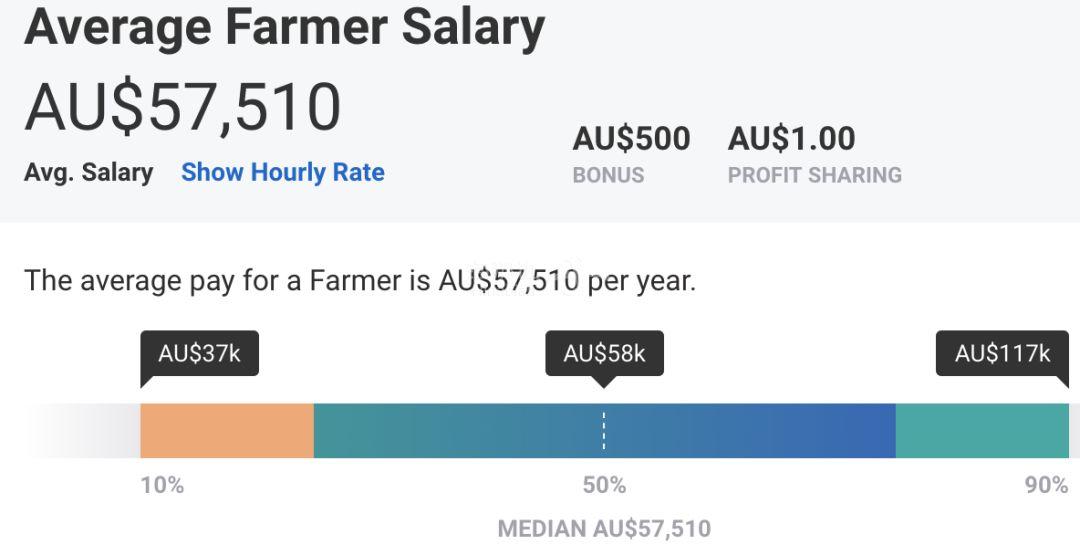Click the Show Hourly Rate link
Image resolution: width=1080 pixels, height=555 pixels.
point(283,172)
